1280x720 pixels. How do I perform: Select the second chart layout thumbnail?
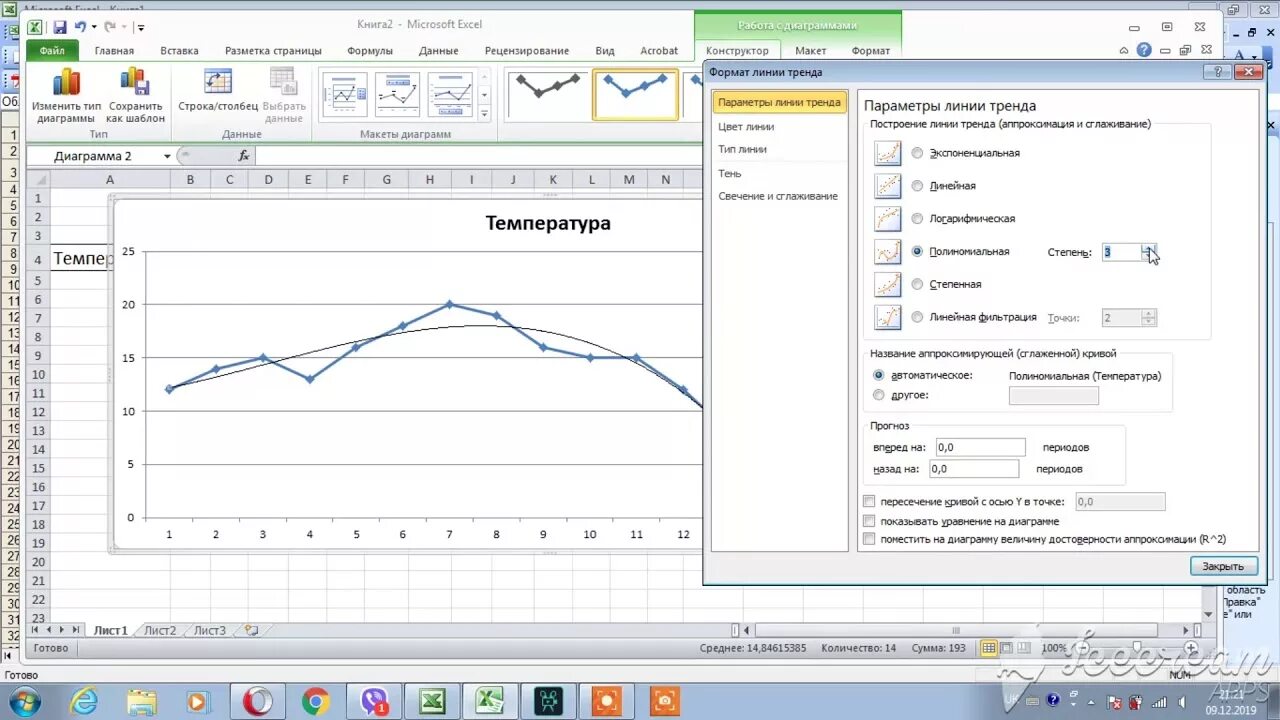click(x=397, y=95)
